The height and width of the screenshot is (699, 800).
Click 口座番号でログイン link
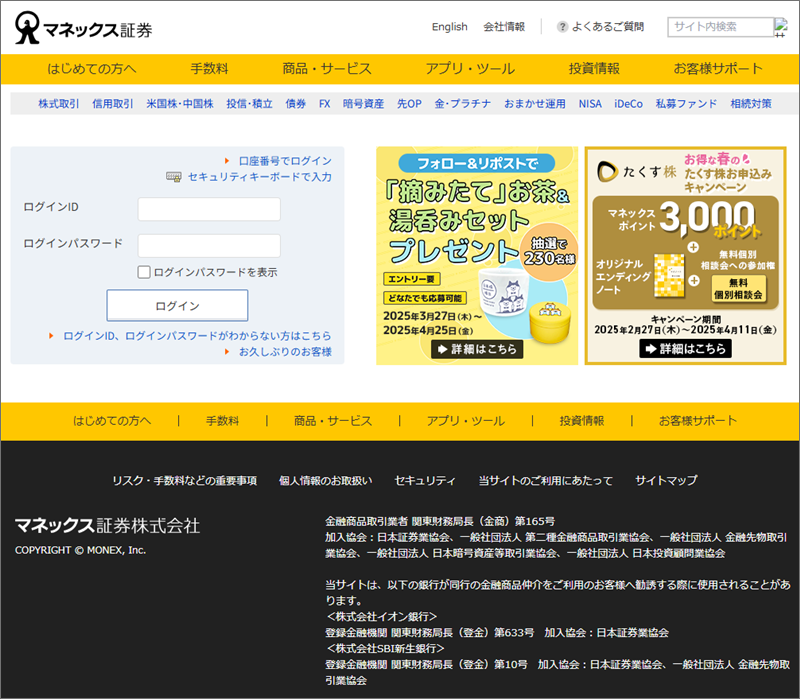click(x=285, y=161)
